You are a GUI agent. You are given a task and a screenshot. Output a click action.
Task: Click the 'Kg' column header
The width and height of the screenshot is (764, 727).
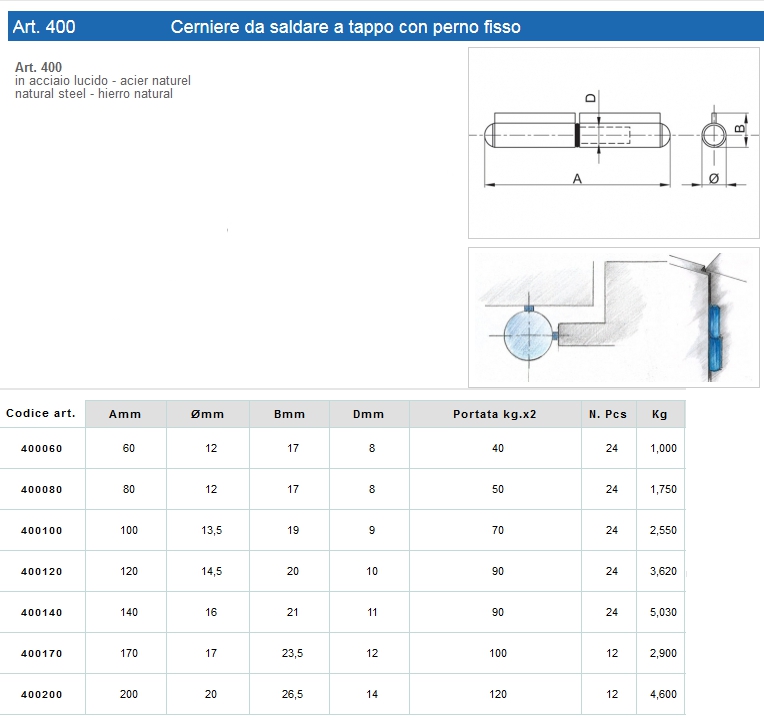click(x=660, y=414)
